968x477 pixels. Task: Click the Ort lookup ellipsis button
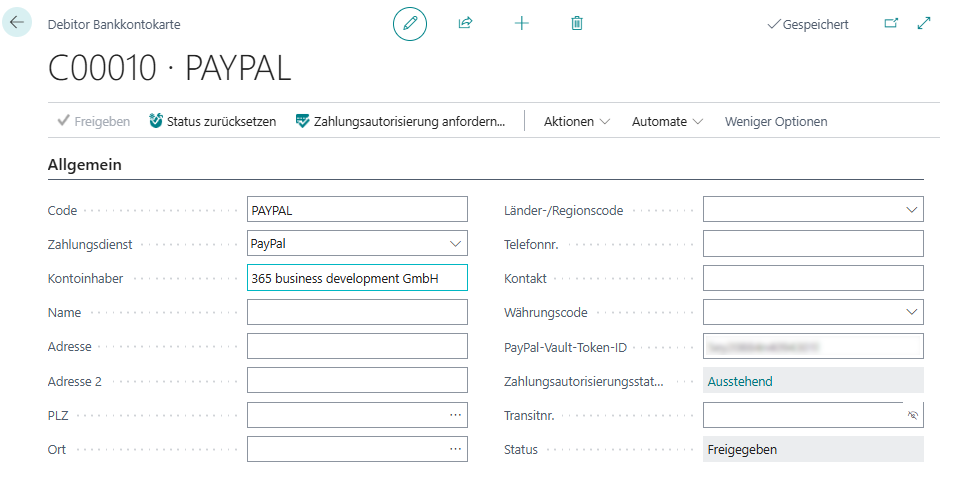click(x=455, y=449)
